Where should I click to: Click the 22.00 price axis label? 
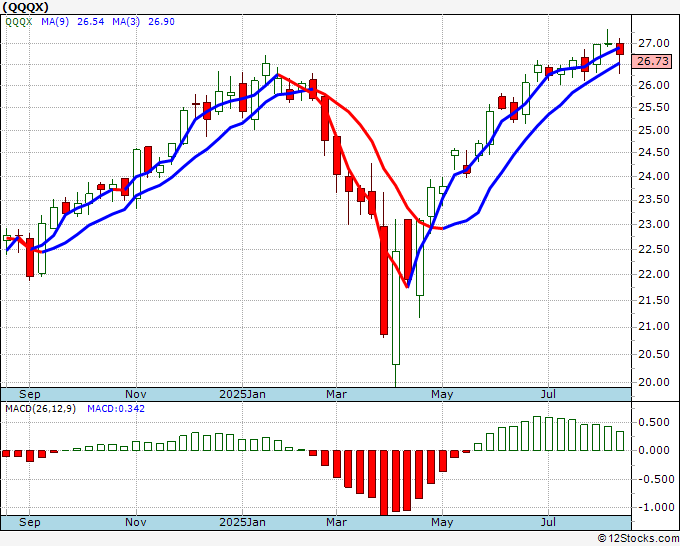(654, 275)
